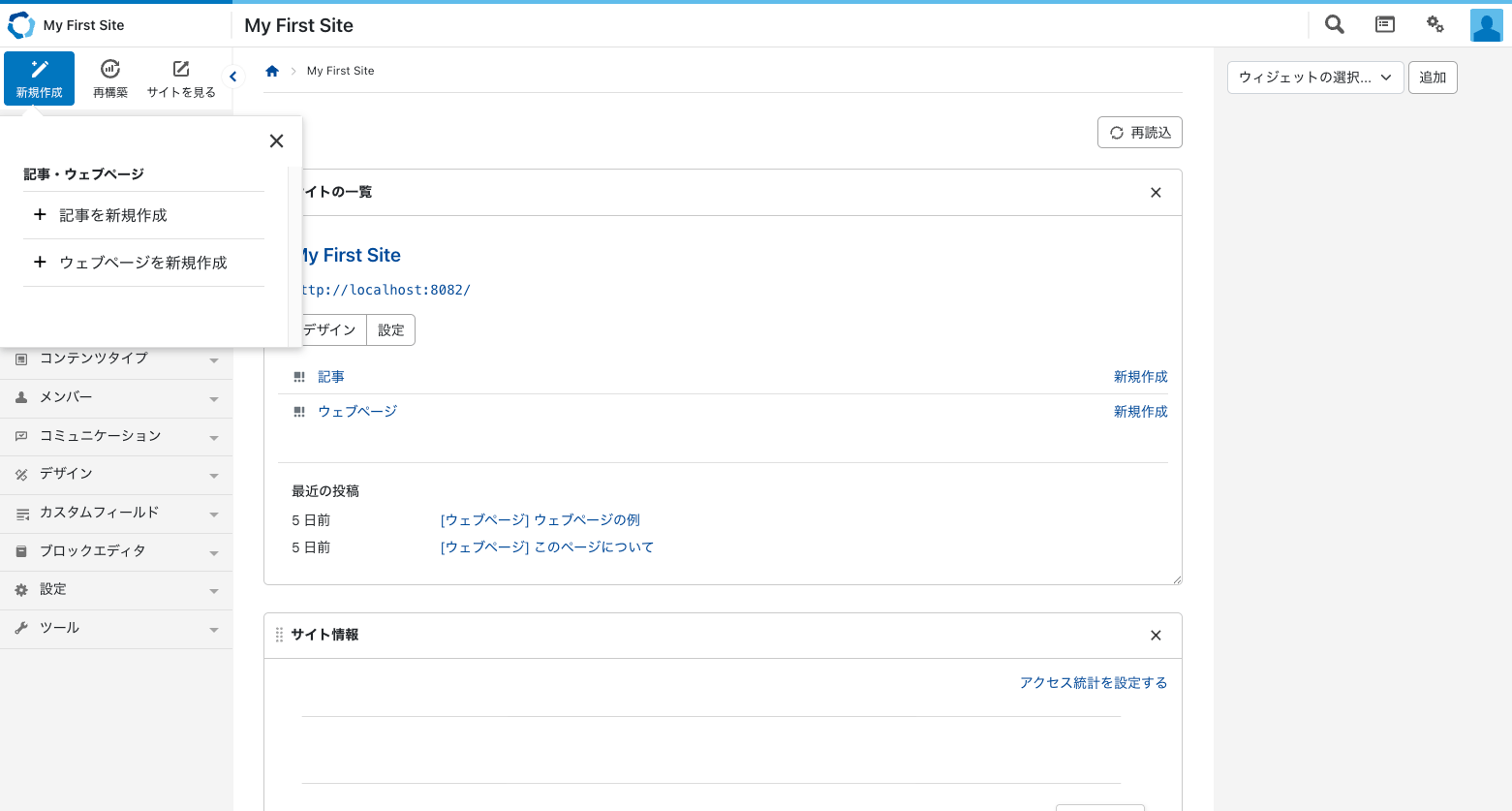Open the ウェブページの例 post link
Screen dimensions: 1512x811
[540, 520]
